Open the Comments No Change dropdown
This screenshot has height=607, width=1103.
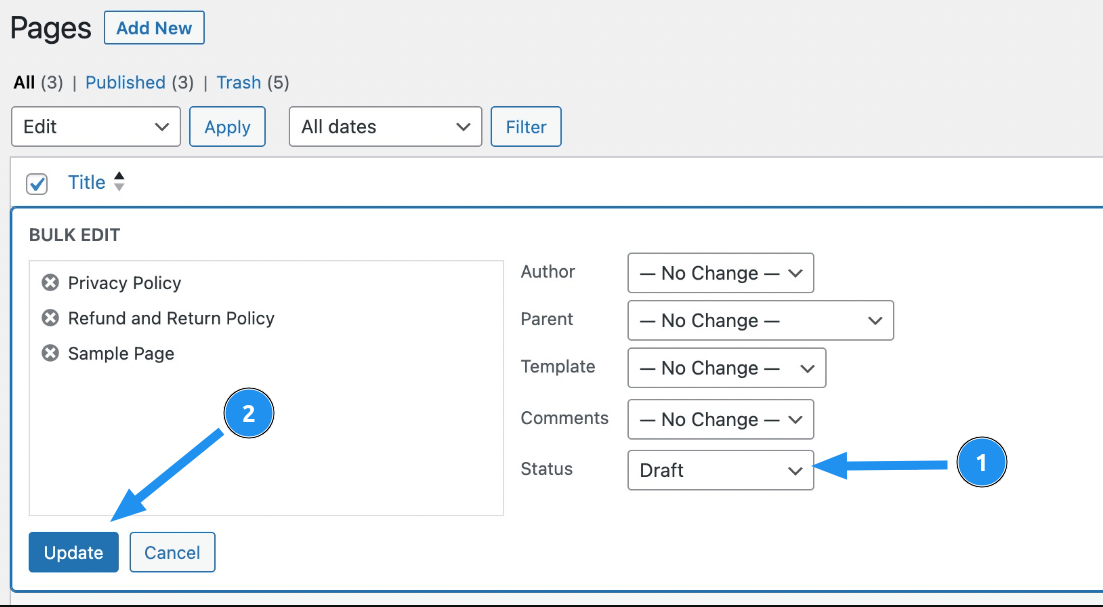[x=720, y=419]
